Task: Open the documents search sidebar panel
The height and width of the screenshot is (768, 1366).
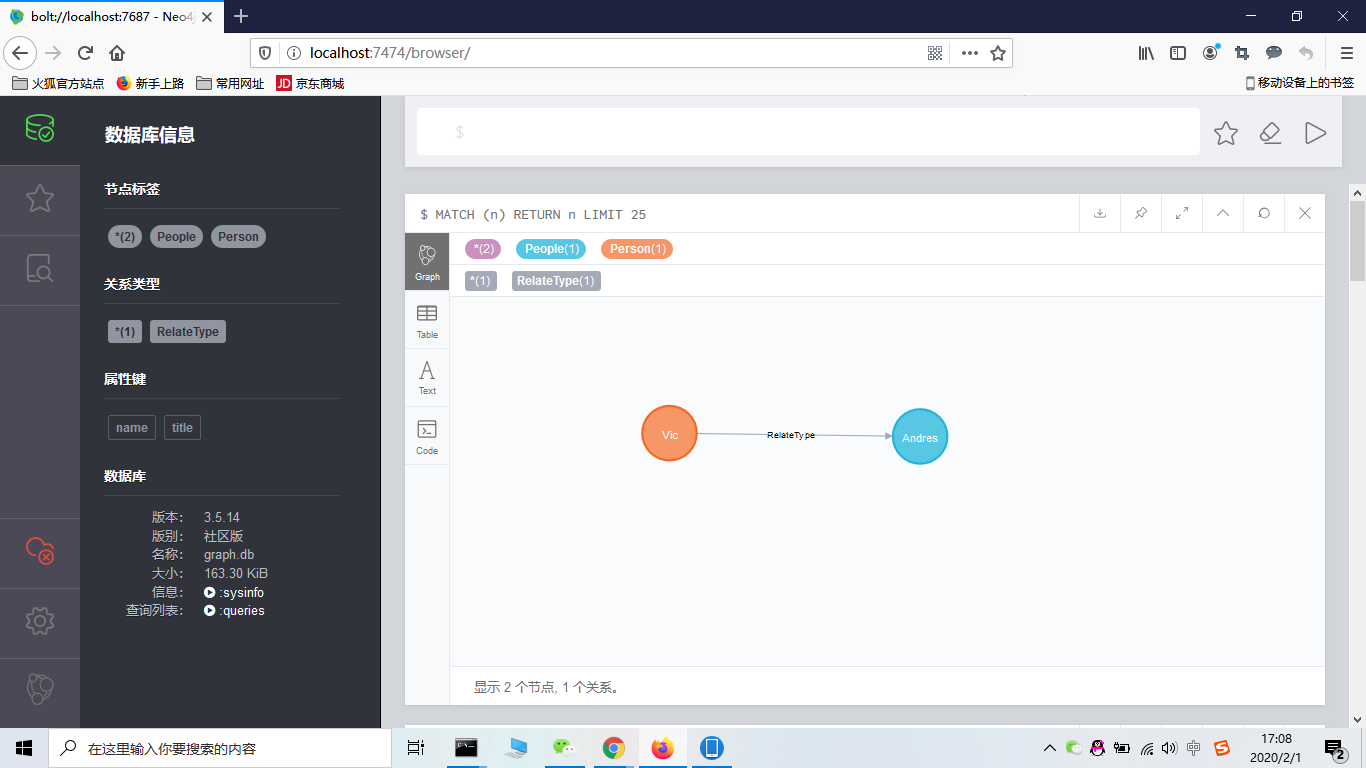Action: point(39,269)
